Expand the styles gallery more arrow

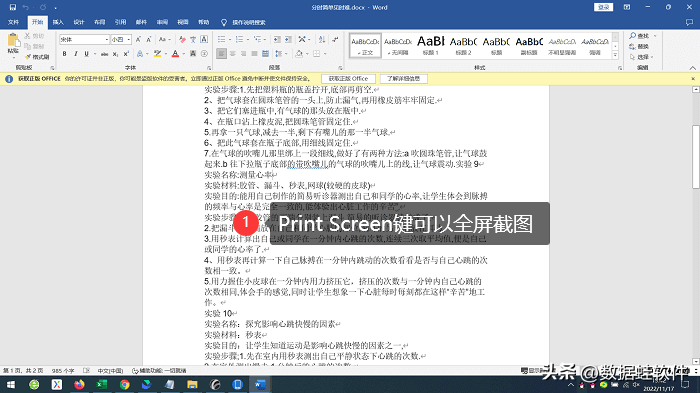(615, 55)
